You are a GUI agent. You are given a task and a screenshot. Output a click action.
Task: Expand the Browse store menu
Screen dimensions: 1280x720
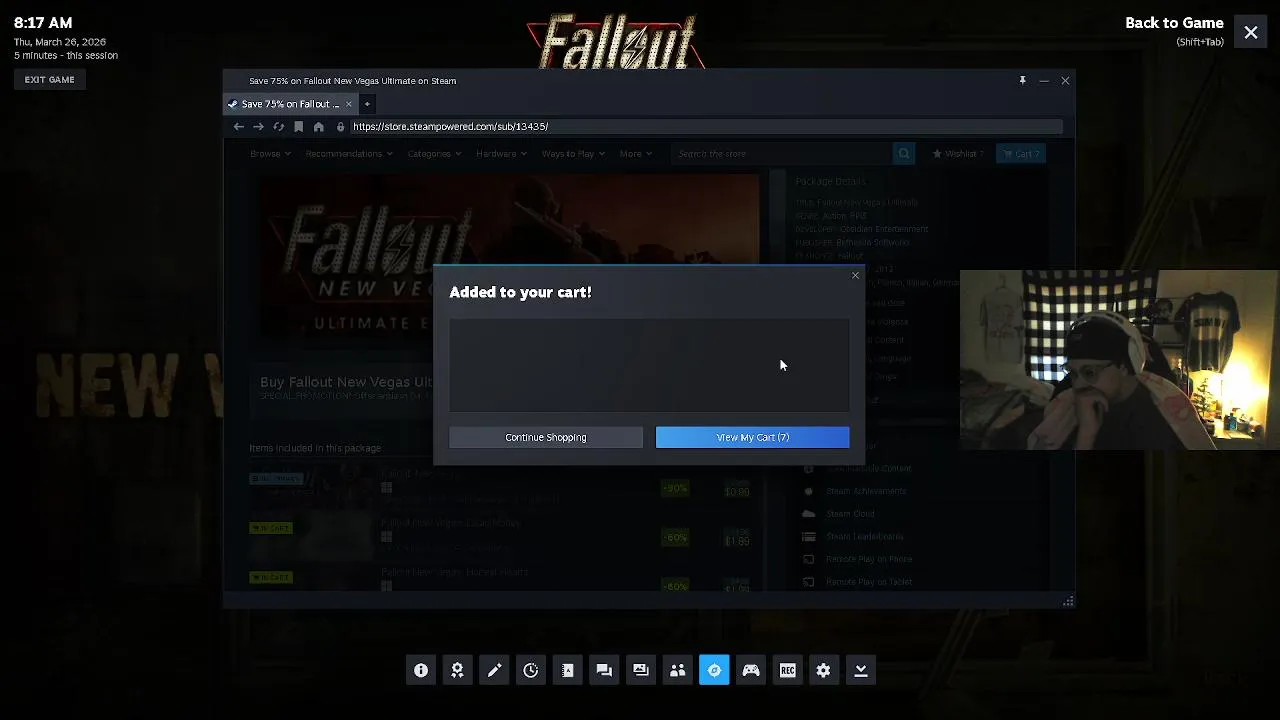[270, 154]
